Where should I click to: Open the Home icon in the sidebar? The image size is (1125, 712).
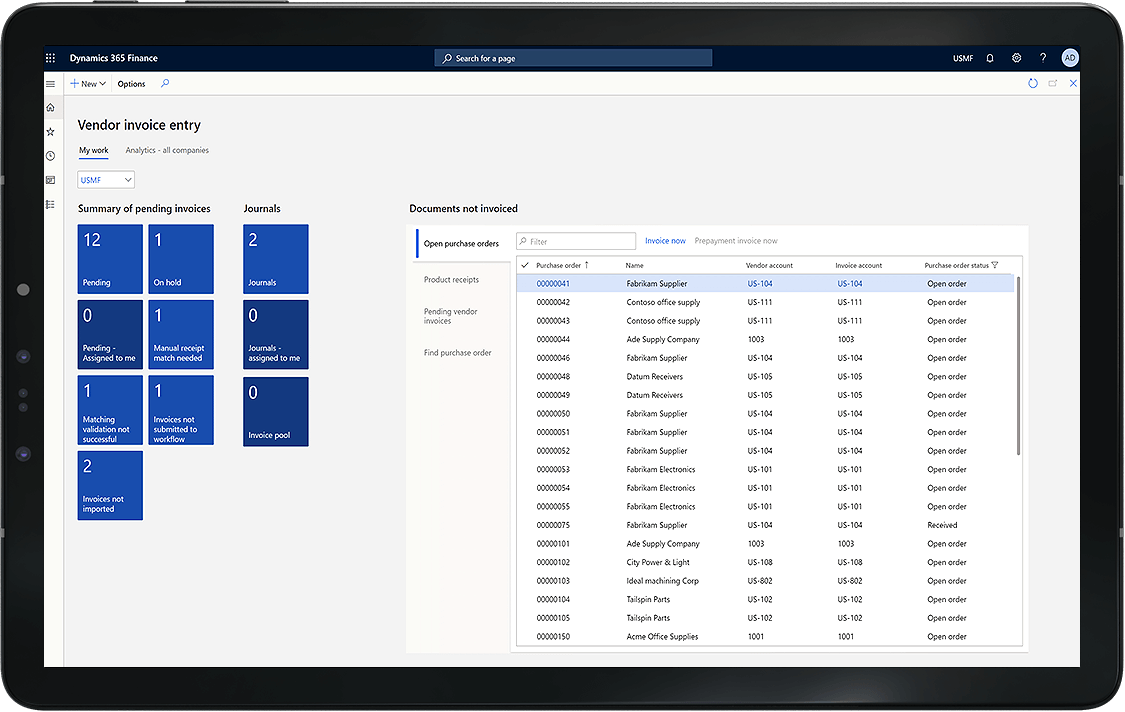tap(51, 107)
